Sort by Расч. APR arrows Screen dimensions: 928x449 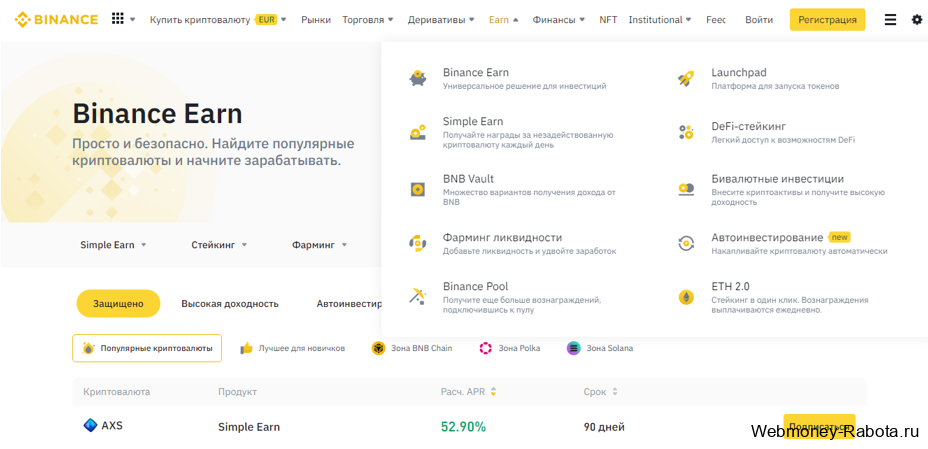click(x=494, y=392)
